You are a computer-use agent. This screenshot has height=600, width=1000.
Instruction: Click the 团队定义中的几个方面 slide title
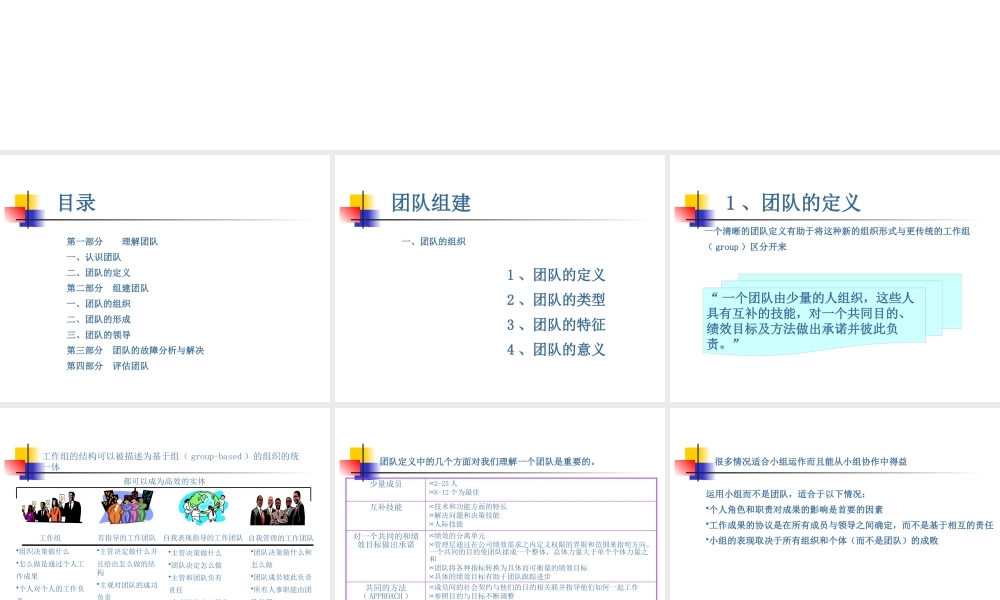pos(487,462)
